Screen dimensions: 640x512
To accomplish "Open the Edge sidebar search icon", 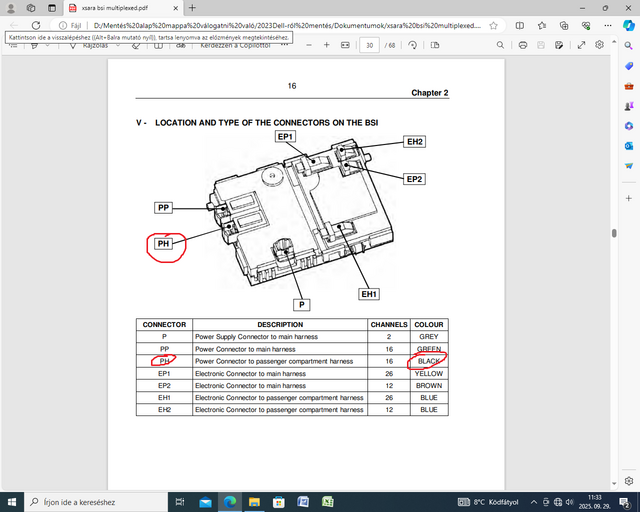I will (629, 45).
